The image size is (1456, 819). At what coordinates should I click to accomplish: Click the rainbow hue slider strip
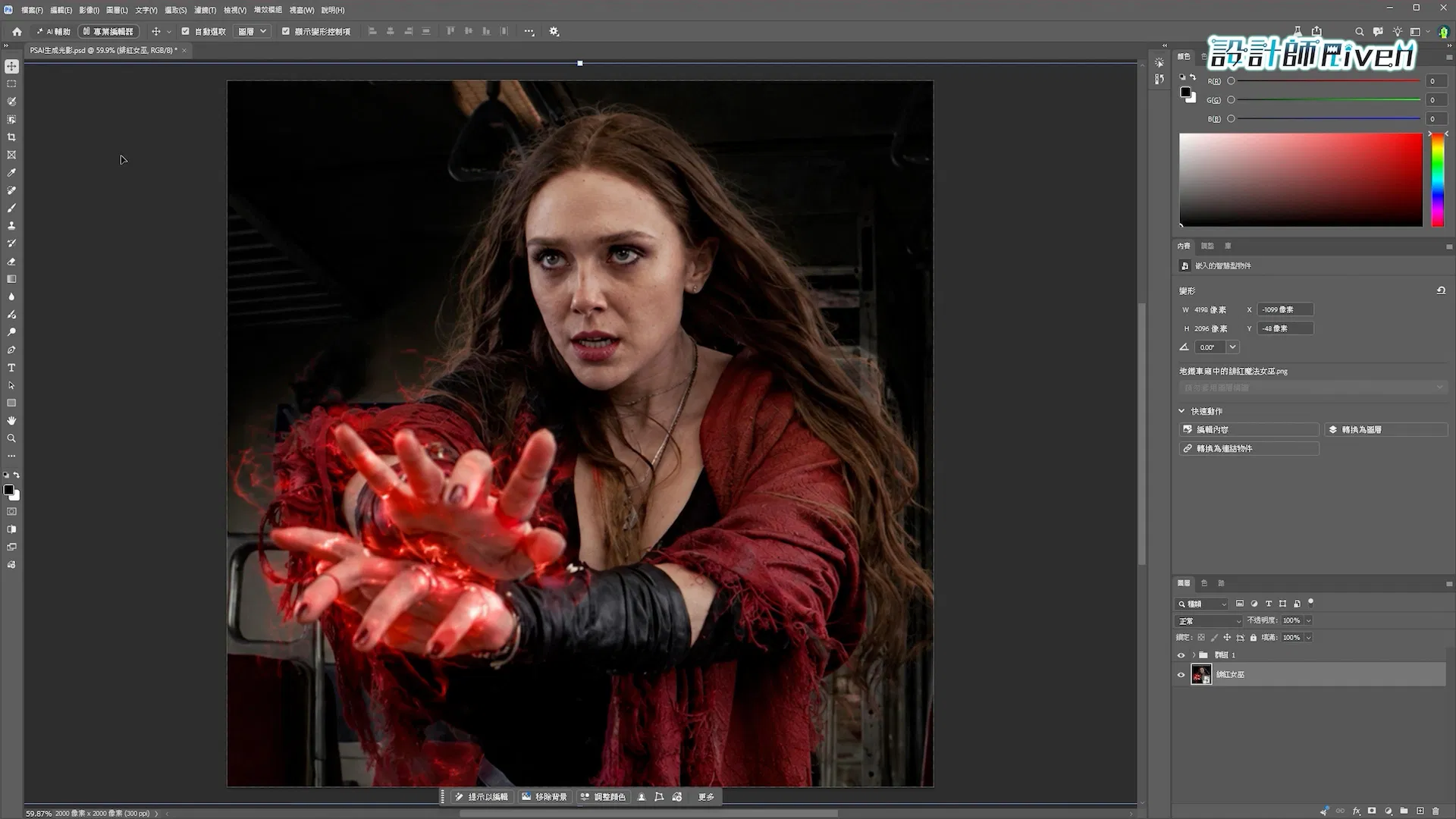coord(1437,180)
